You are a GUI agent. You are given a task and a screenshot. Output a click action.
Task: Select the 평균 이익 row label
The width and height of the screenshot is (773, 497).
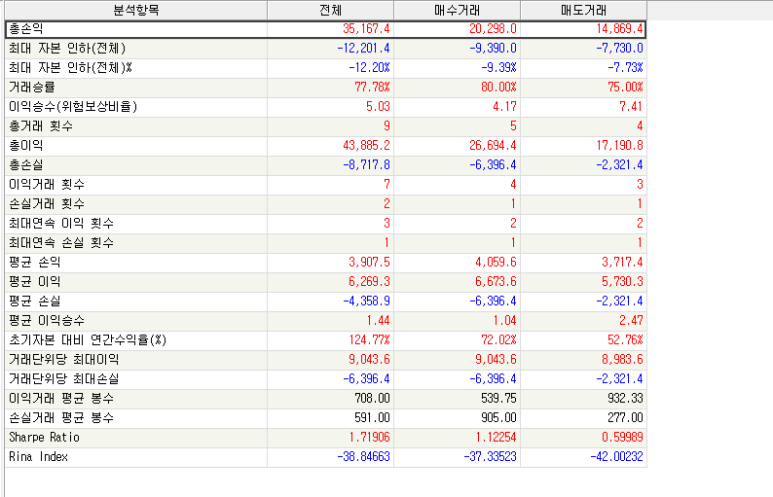(x=35, y=282)
